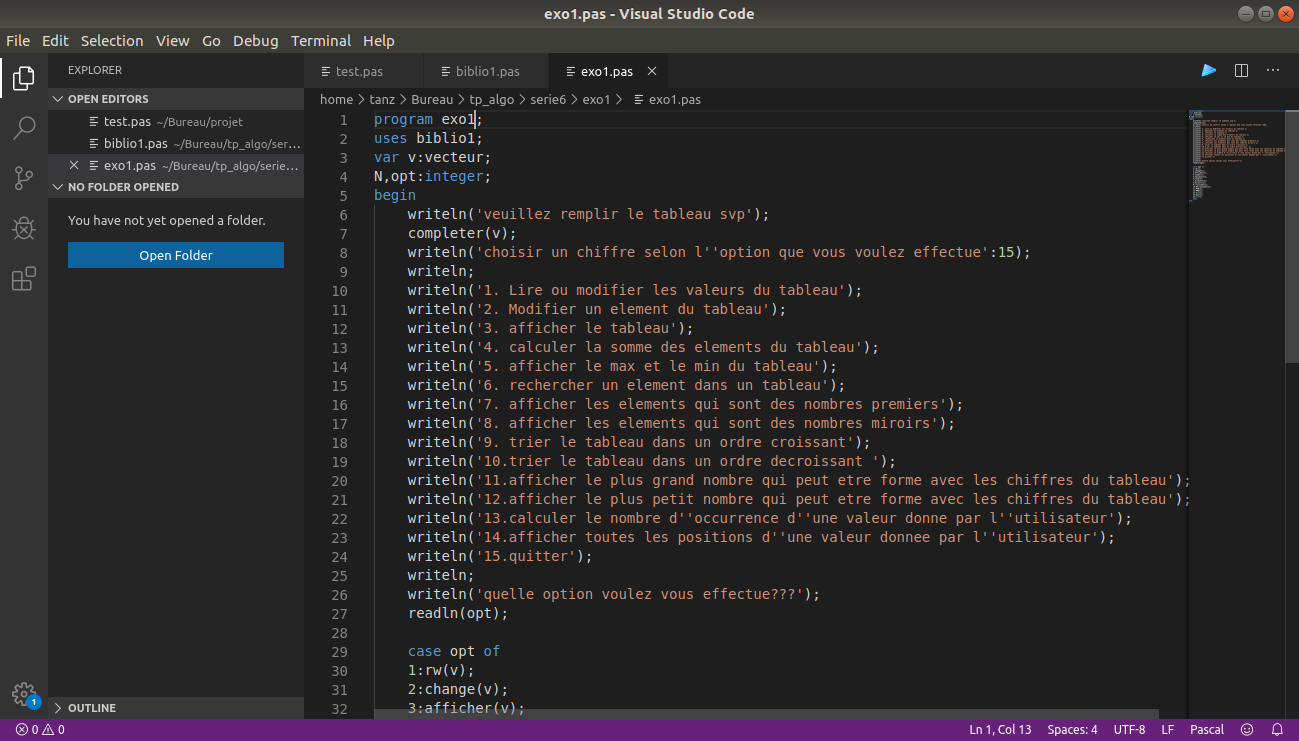Open the Selection menu
This screenshot has height=741, width=1299.
coord(112,41)
